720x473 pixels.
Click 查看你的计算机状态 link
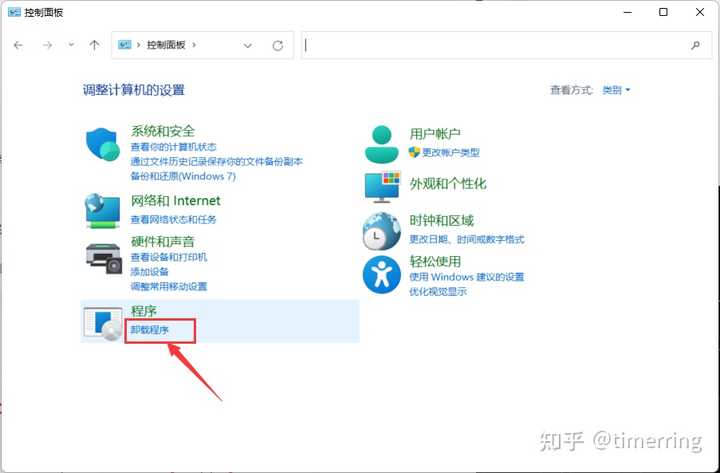174,147
